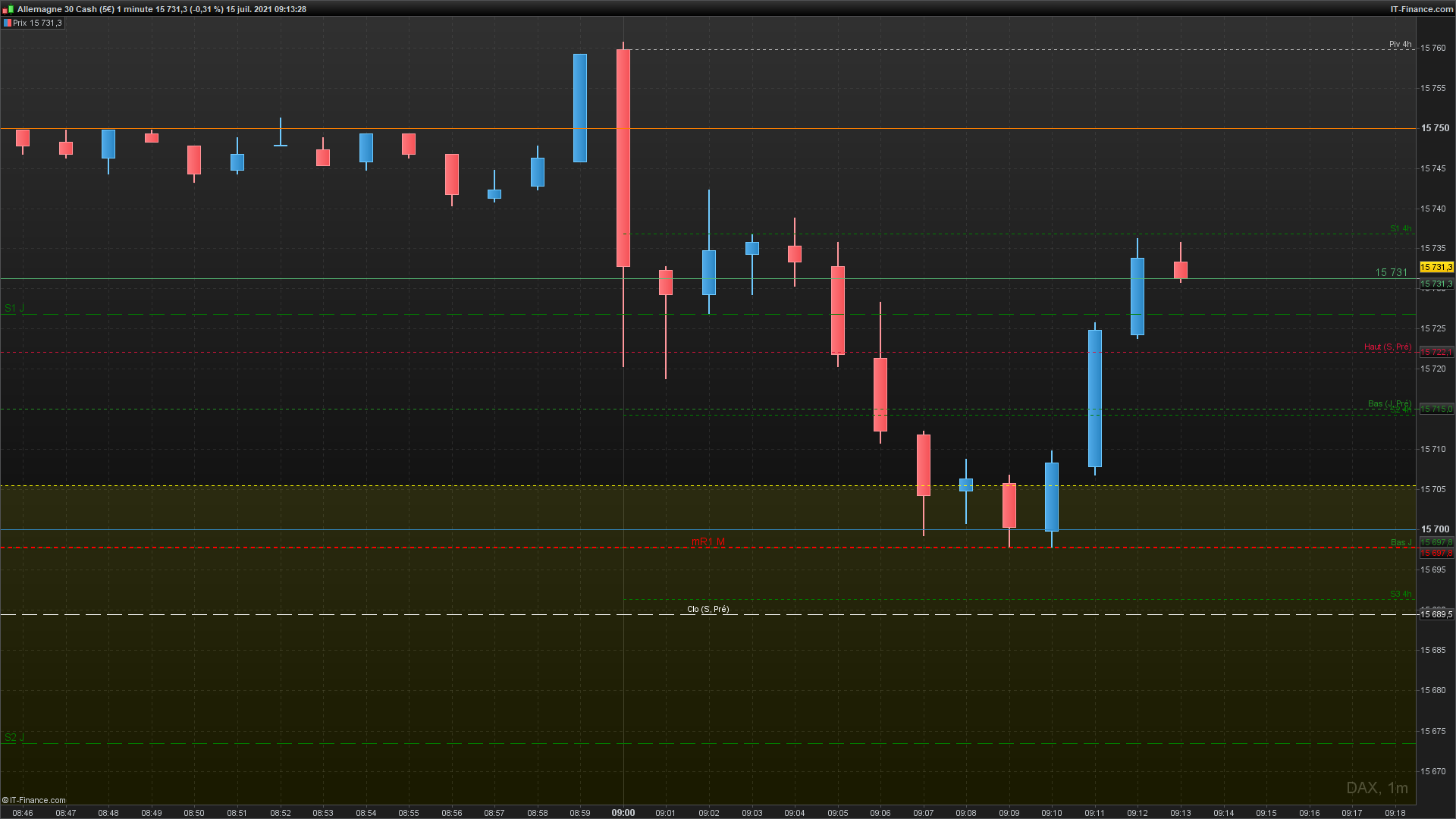Image resolution: width=1456 pixels, height=819 pixels.
Task: Click the 'Clo (S, Pré)' dashed line label
Action: pos(708,610)
